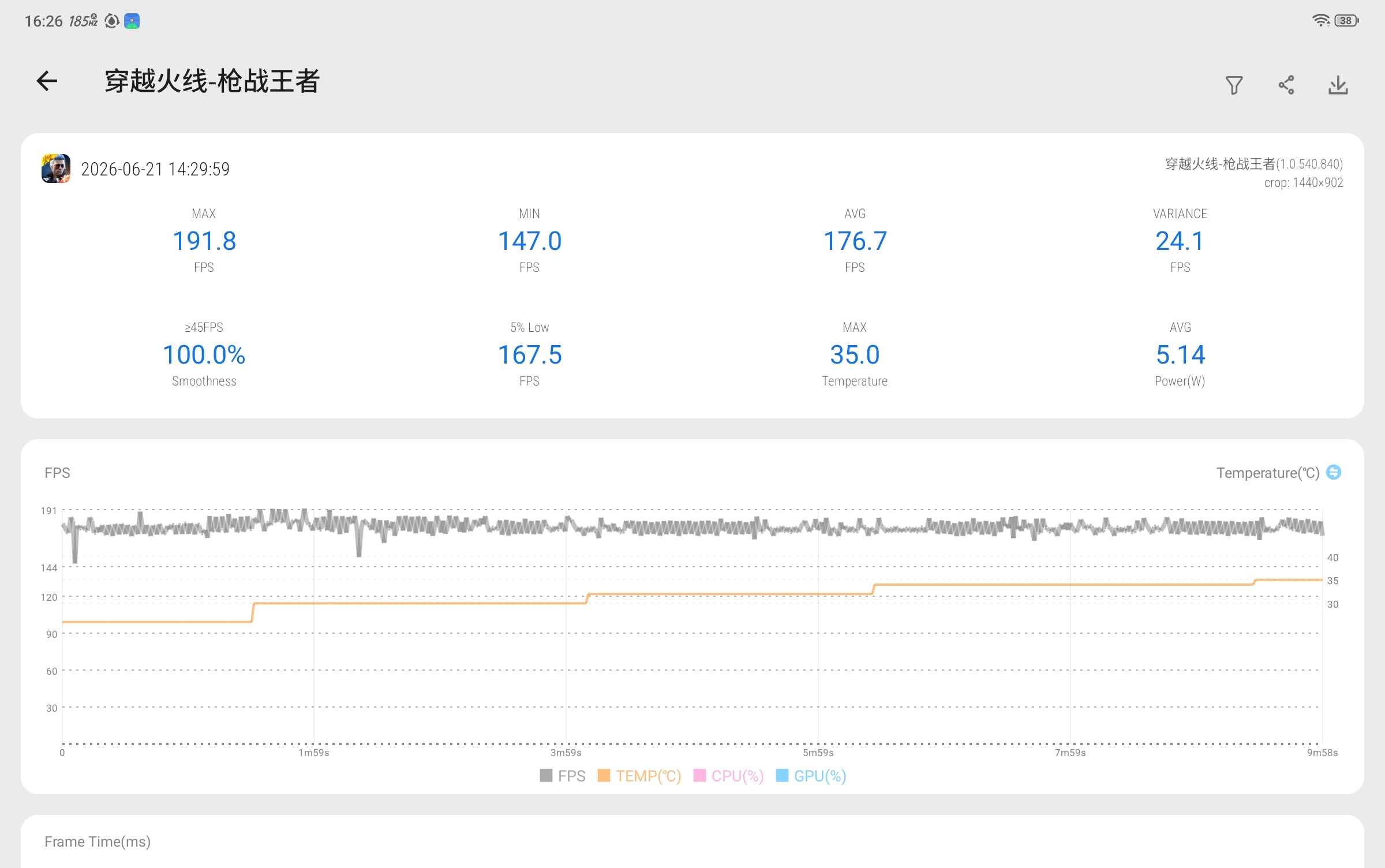Check the battery indicator showing 38
1385x868 pixels.
pyautogui.click(x=1346, y=21)
